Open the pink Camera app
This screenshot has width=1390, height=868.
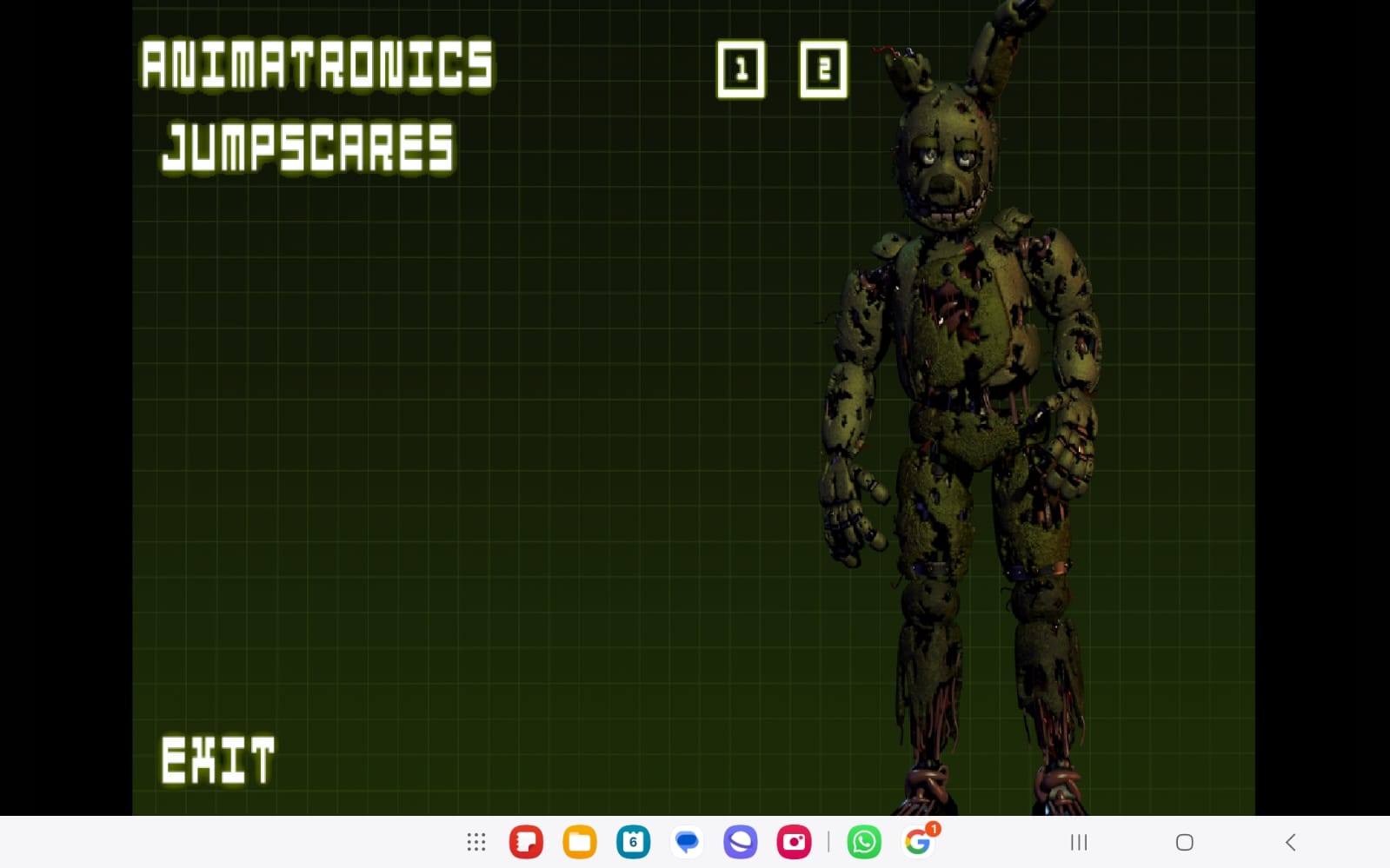point(794,842)
